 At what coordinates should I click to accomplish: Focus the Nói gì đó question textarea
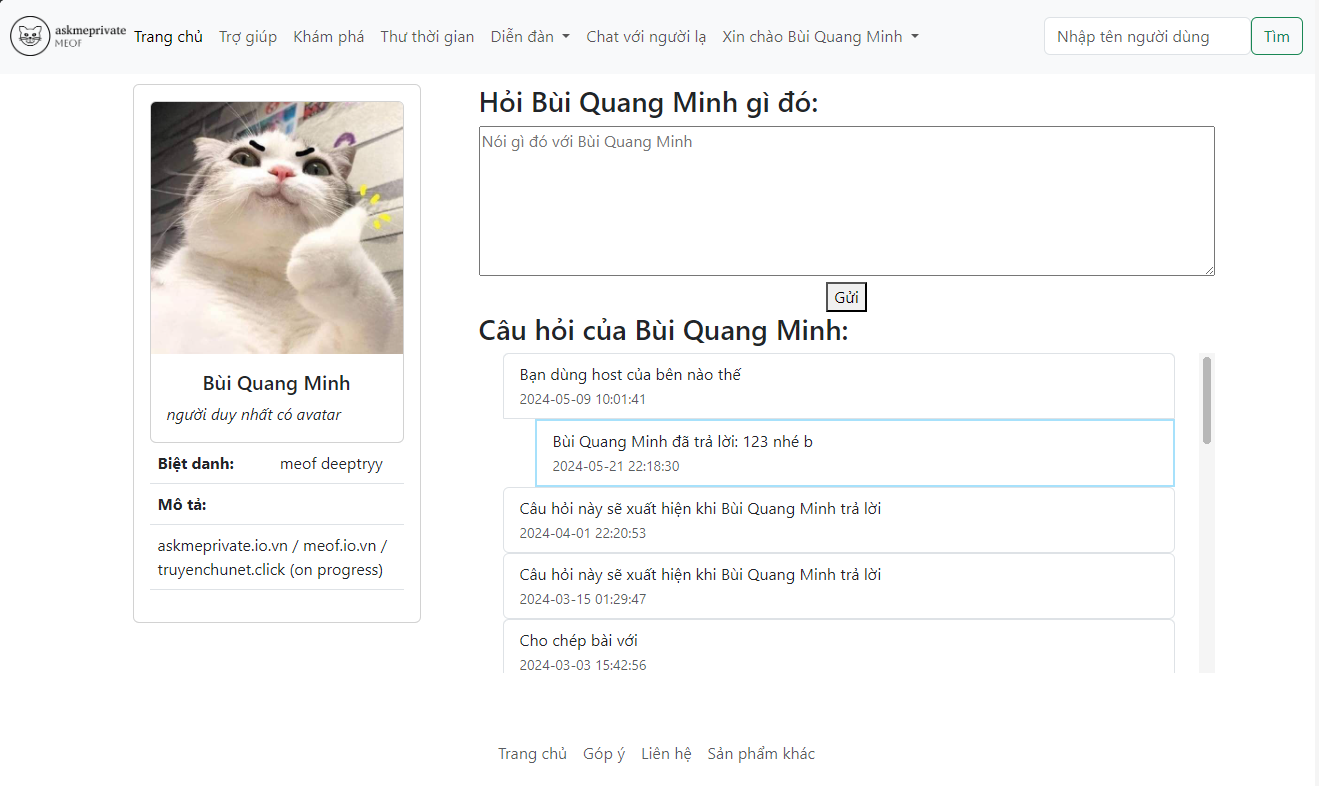(x=846, y=201)
